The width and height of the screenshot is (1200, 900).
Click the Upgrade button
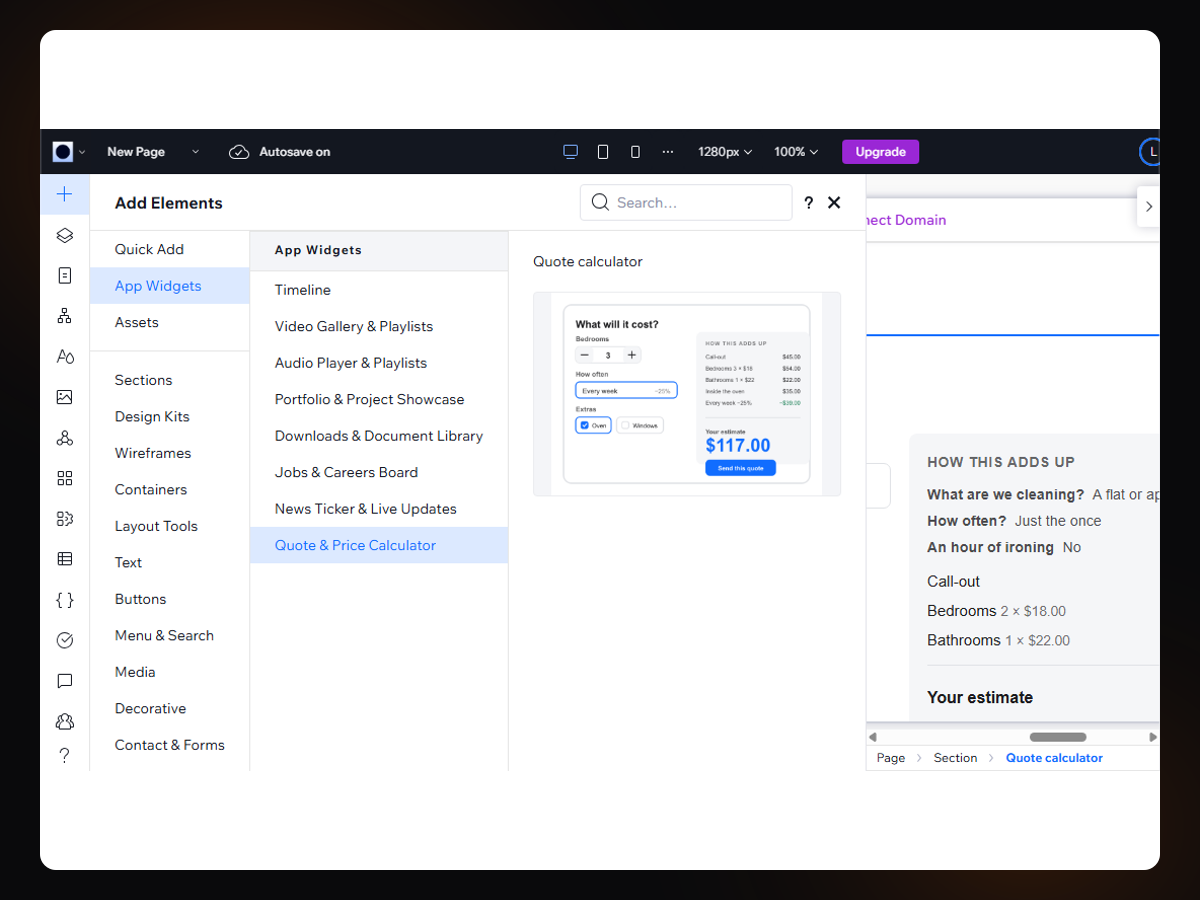click(x=880, y=152)
